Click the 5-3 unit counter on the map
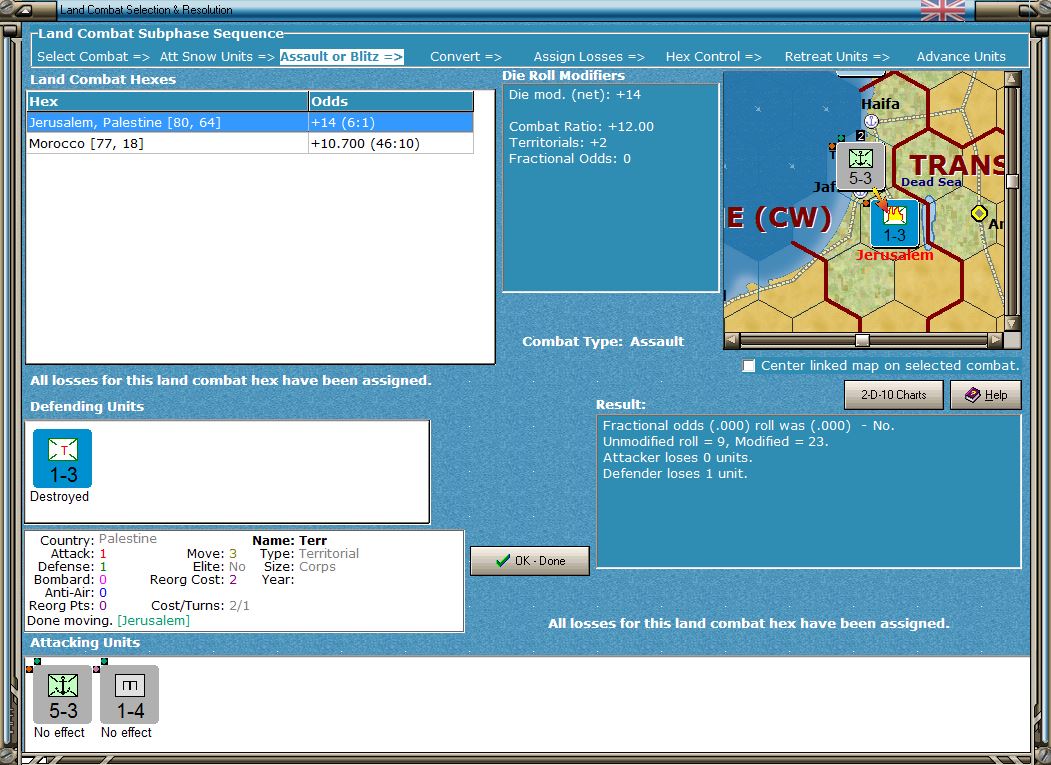This screenshot has width=1051, height=765. click(860, 166)
